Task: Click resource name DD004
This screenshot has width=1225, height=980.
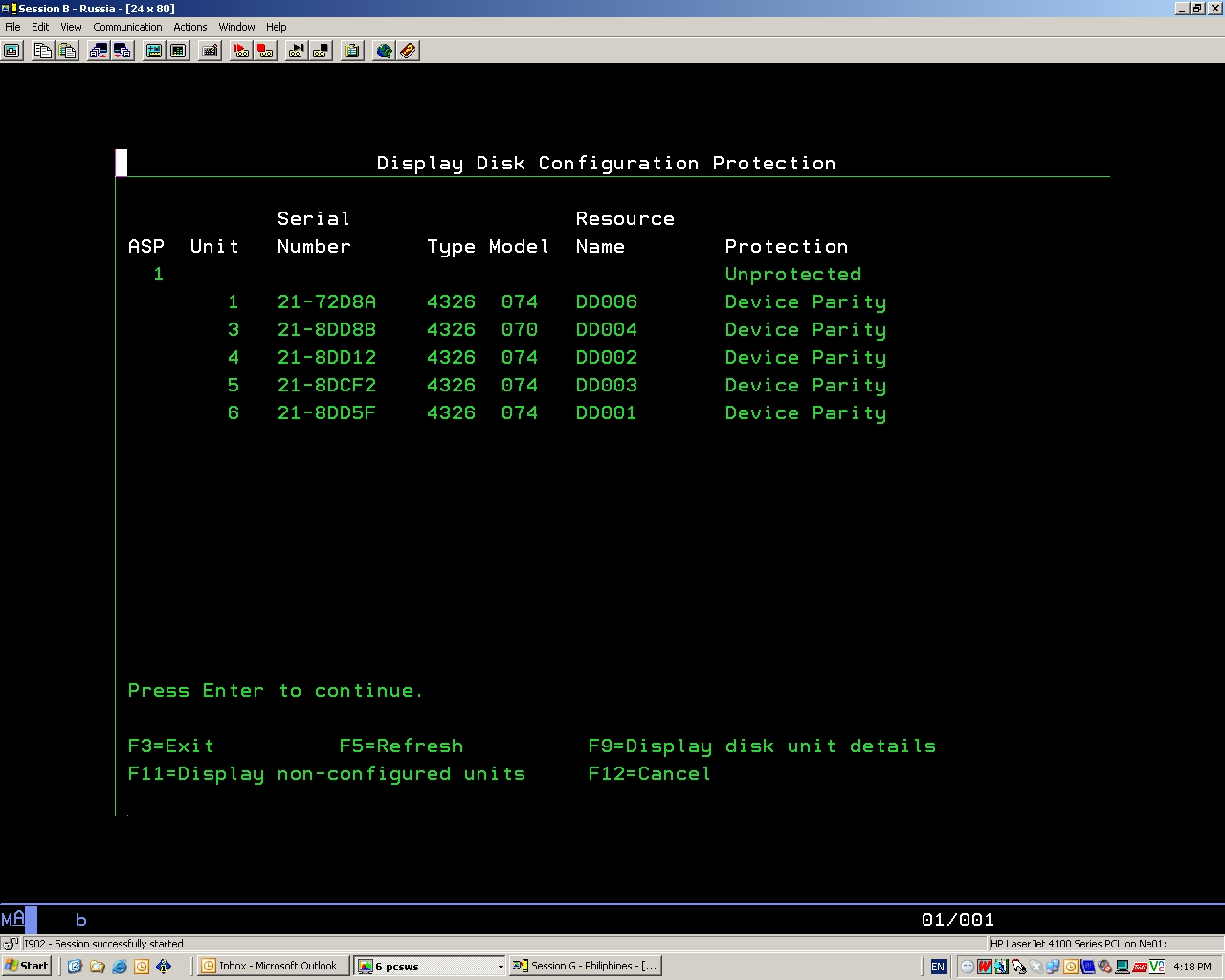Action: [x=607, y=329]
